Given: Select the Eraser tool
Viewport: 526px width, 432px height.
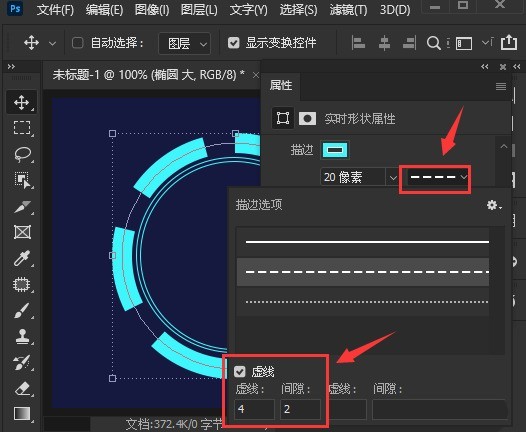Looking at the screenshot, I should click(22, 389).
